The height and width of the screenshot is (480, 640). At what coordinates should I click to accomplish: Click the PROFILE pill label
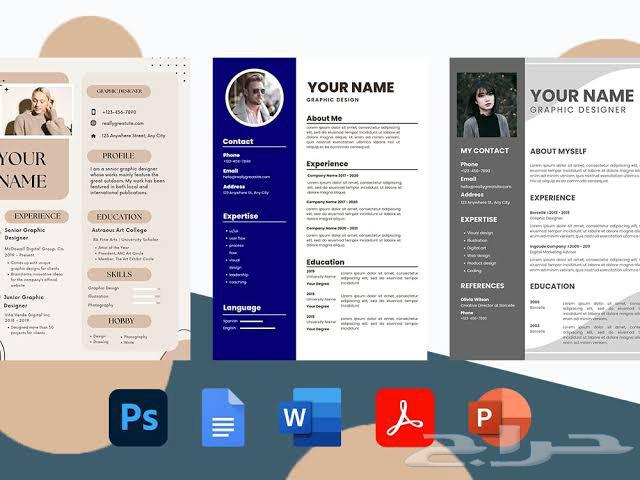pos(119,156)
